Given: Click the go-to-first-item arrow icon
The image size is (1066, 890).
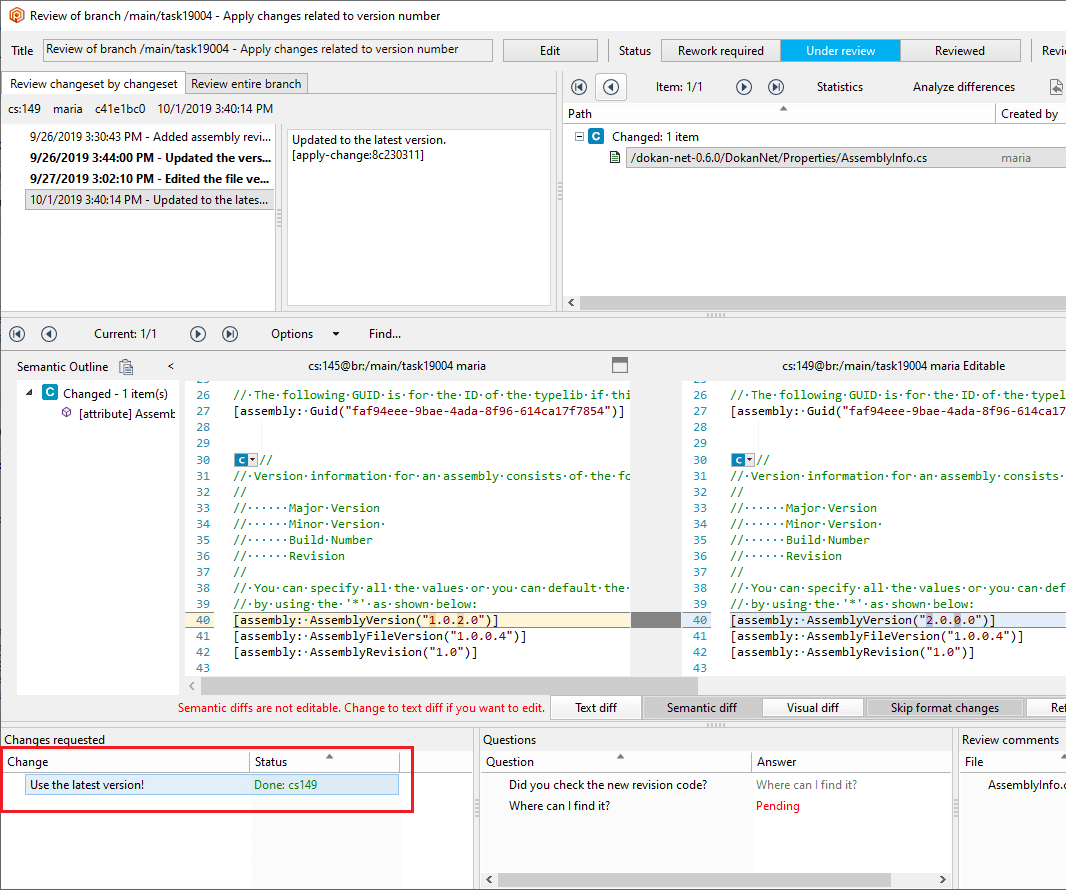Looking at the screenshot, I should 578,87.
